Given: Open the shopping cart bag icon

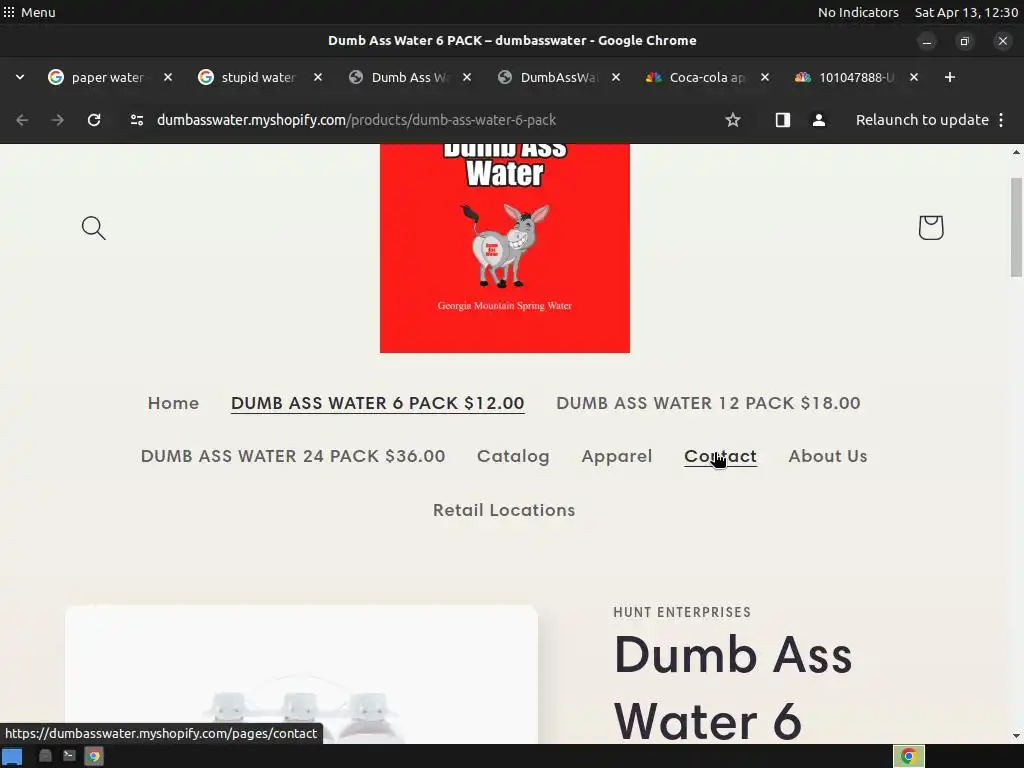Looking at the screenshot, I should (931, 227).
